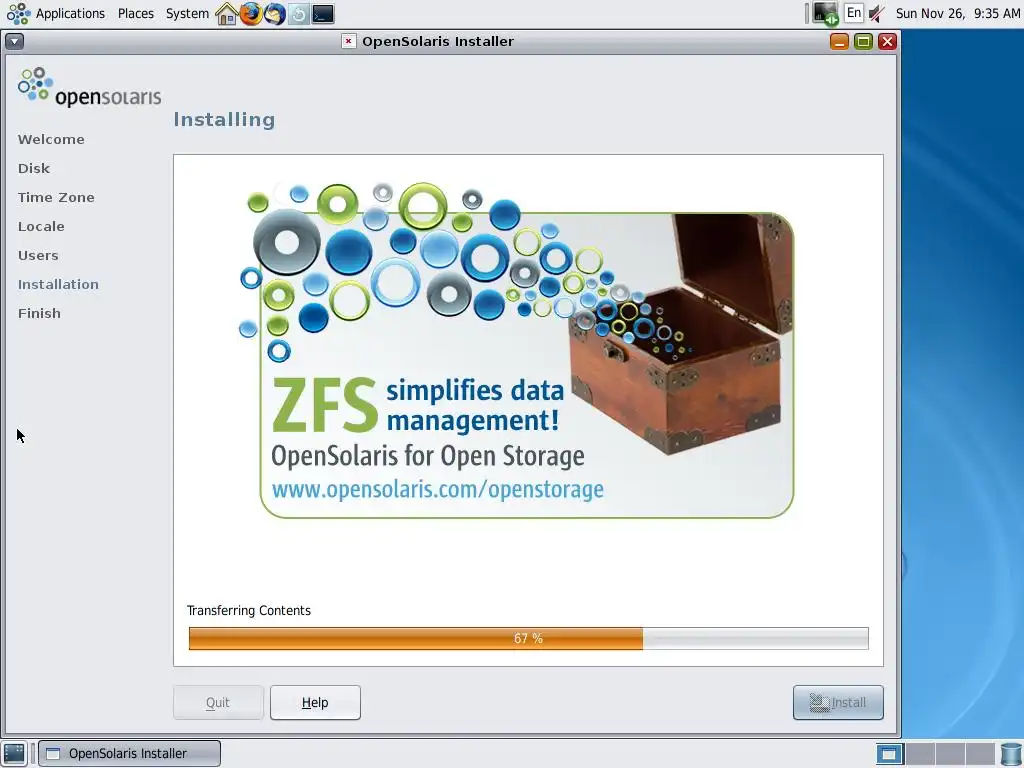
Task: Click the muted volume icon
Action: pyautogui.click(x=876, y=13)
